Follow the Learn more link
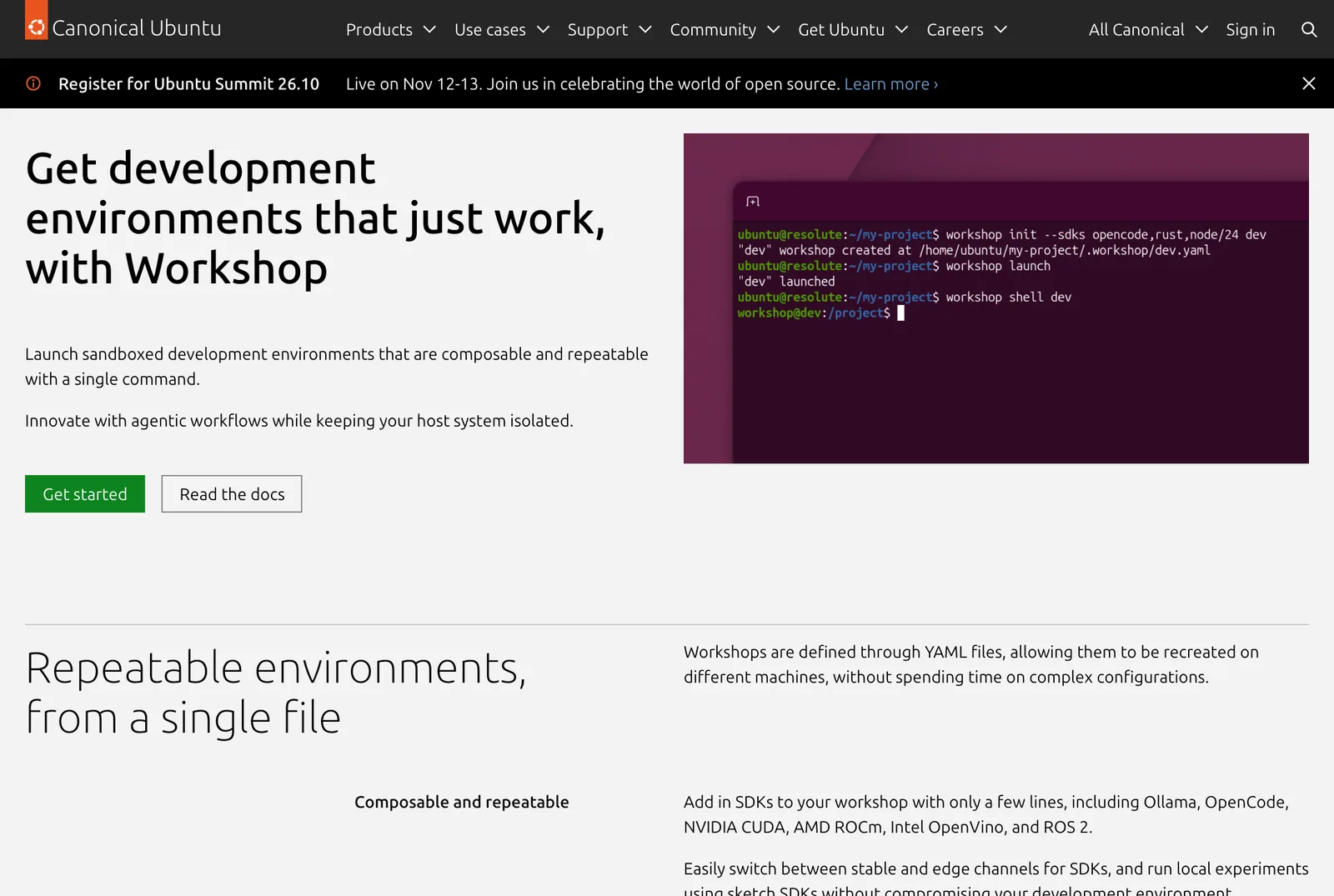The image size is (1334, 896). (x=891, y=83)
